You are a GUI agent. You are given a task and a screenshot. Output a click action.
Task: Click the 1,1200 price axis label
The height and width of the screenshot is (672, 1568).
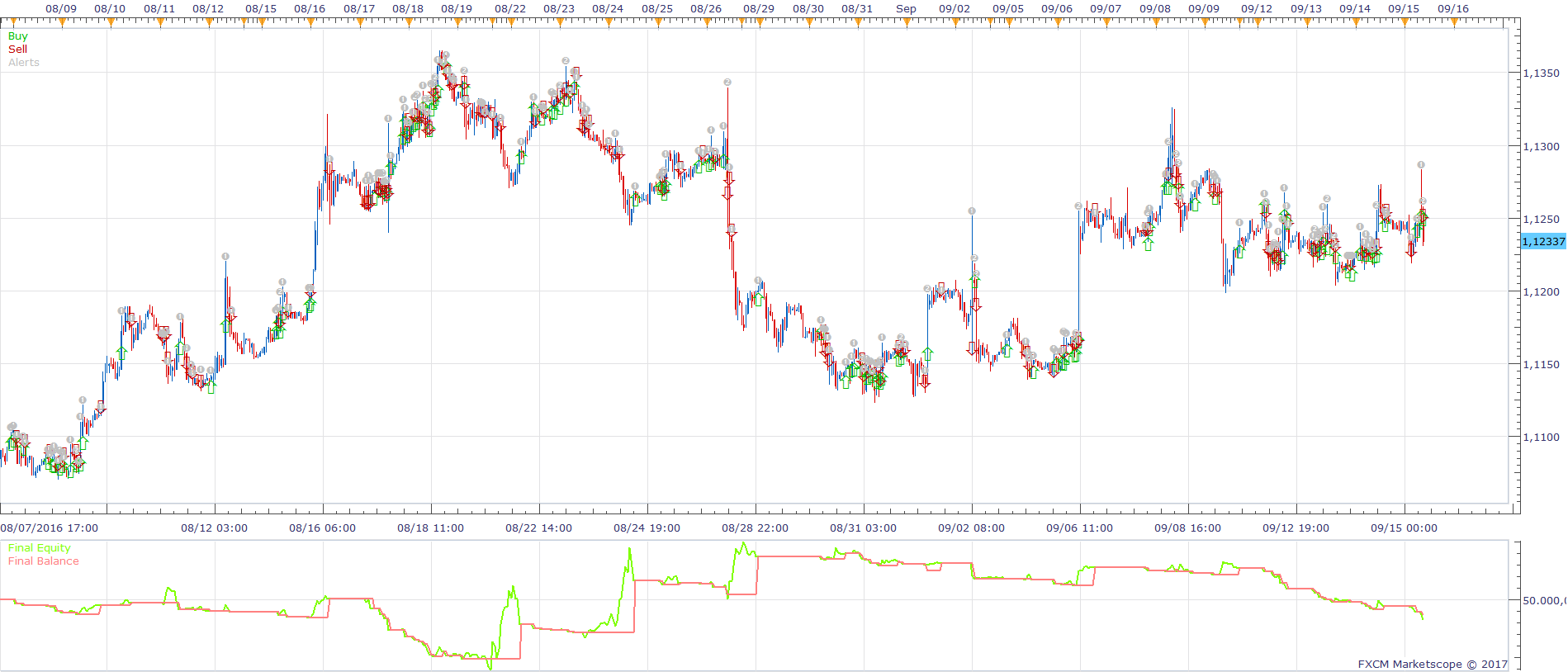pos(1542,292)
